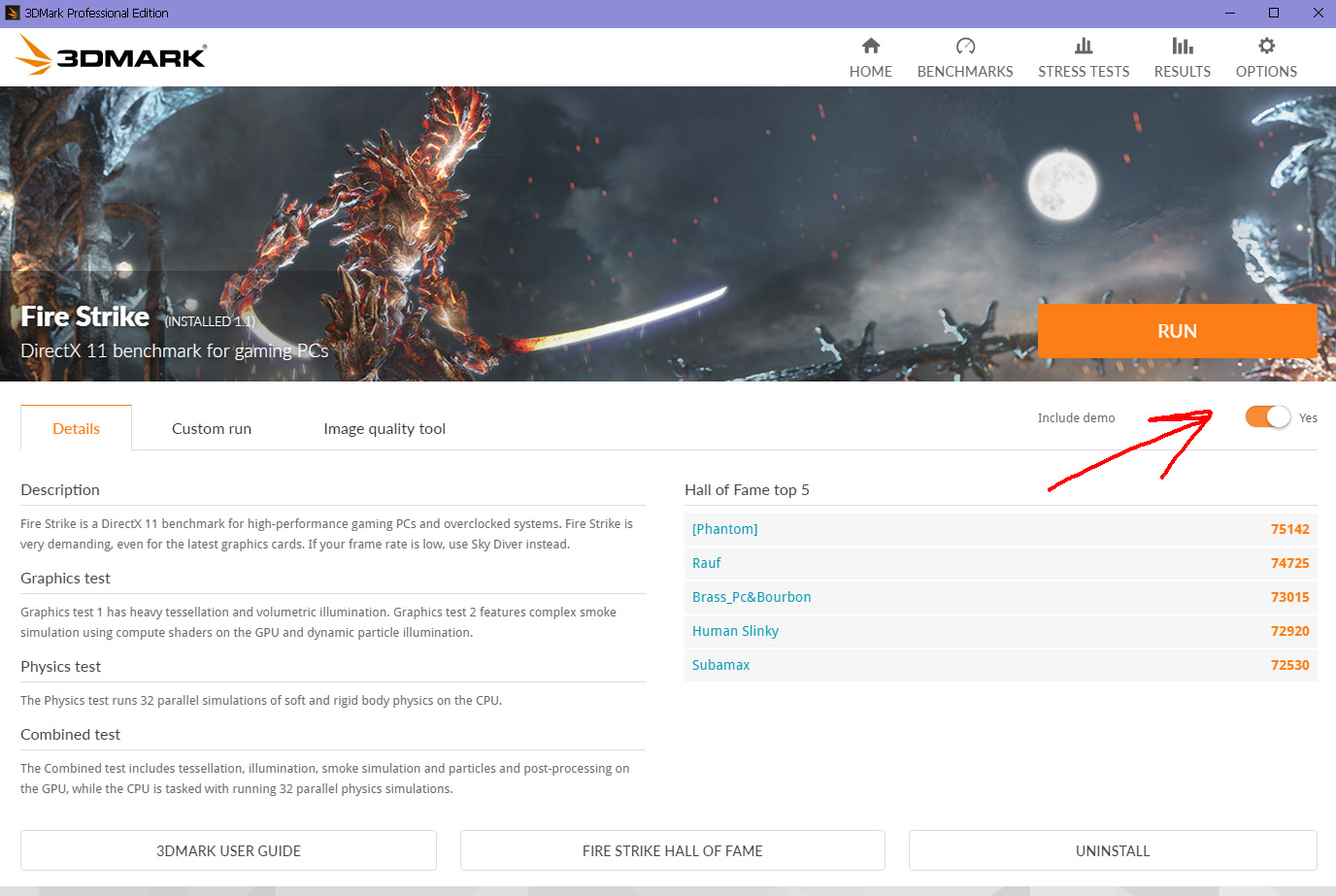Click the score 75142
Viewport: 1336px width, 896px height.
coord(1290,529)
